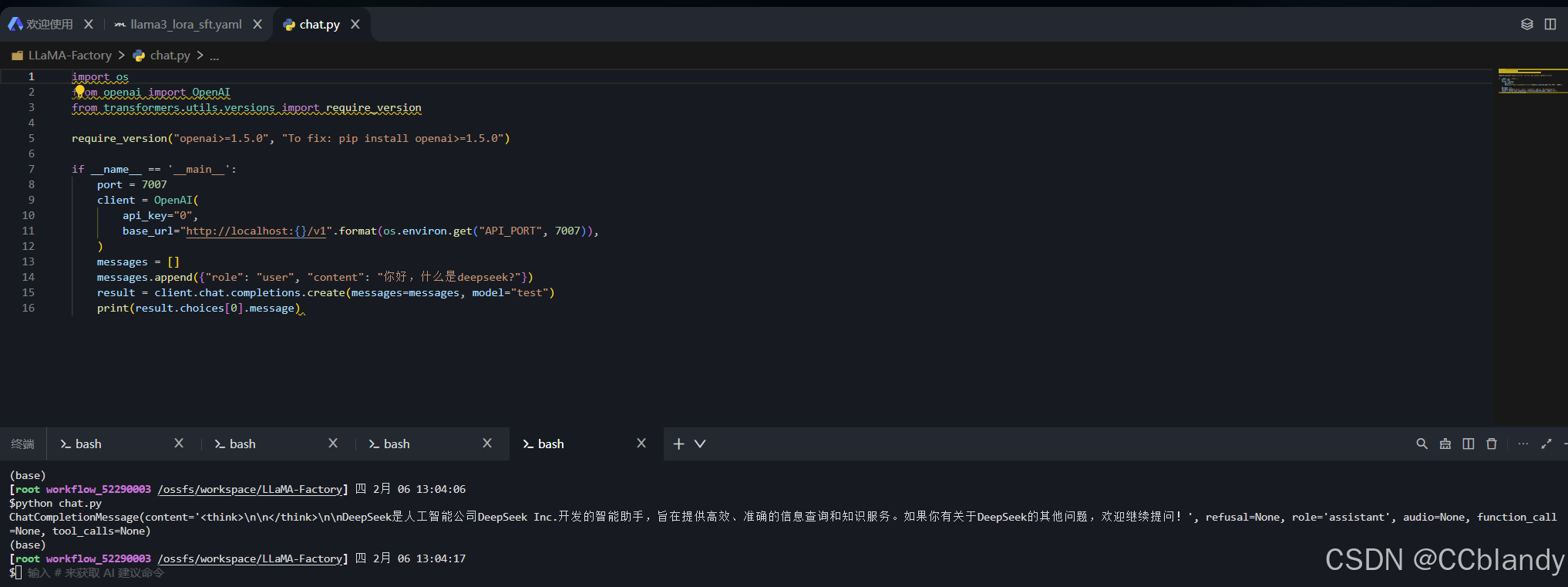Click line number 16 in the gutter
The height and width of the screenshot is (587, 1568).
click(x=29, y=308)
